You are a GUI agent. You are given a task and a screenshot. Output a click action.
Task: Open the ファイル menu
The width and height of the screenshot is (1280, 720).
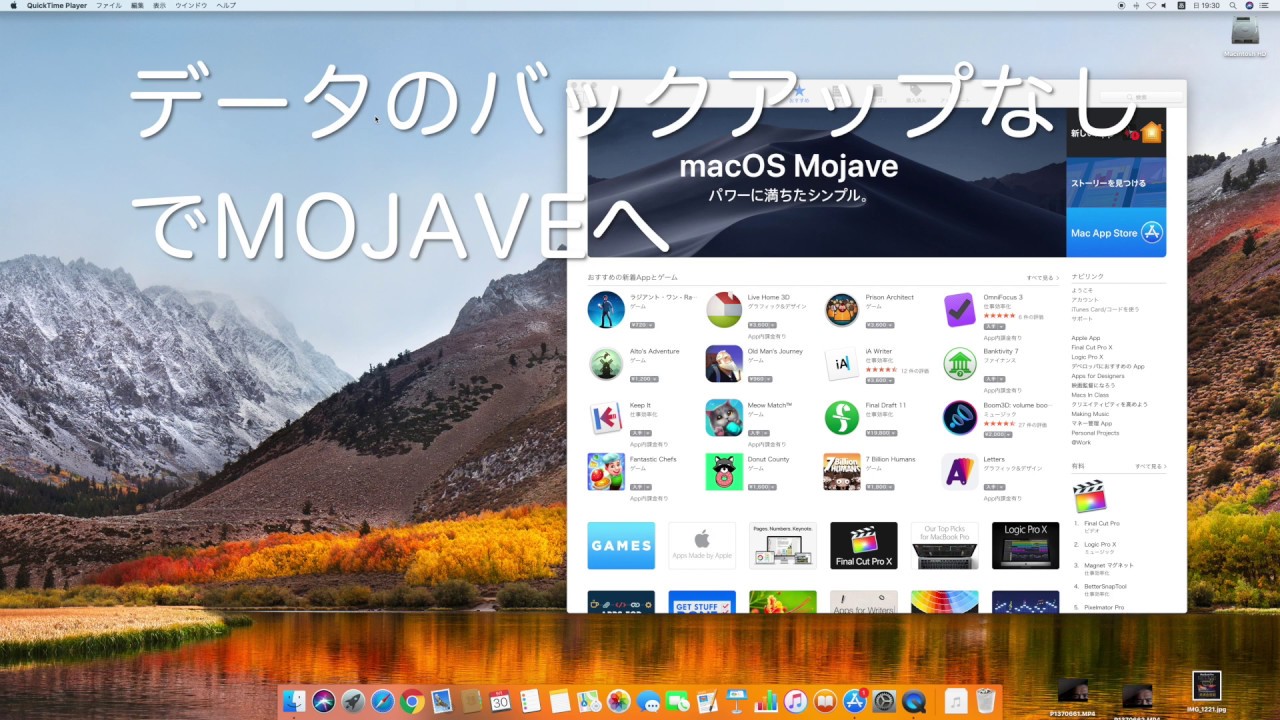[108, 5]
